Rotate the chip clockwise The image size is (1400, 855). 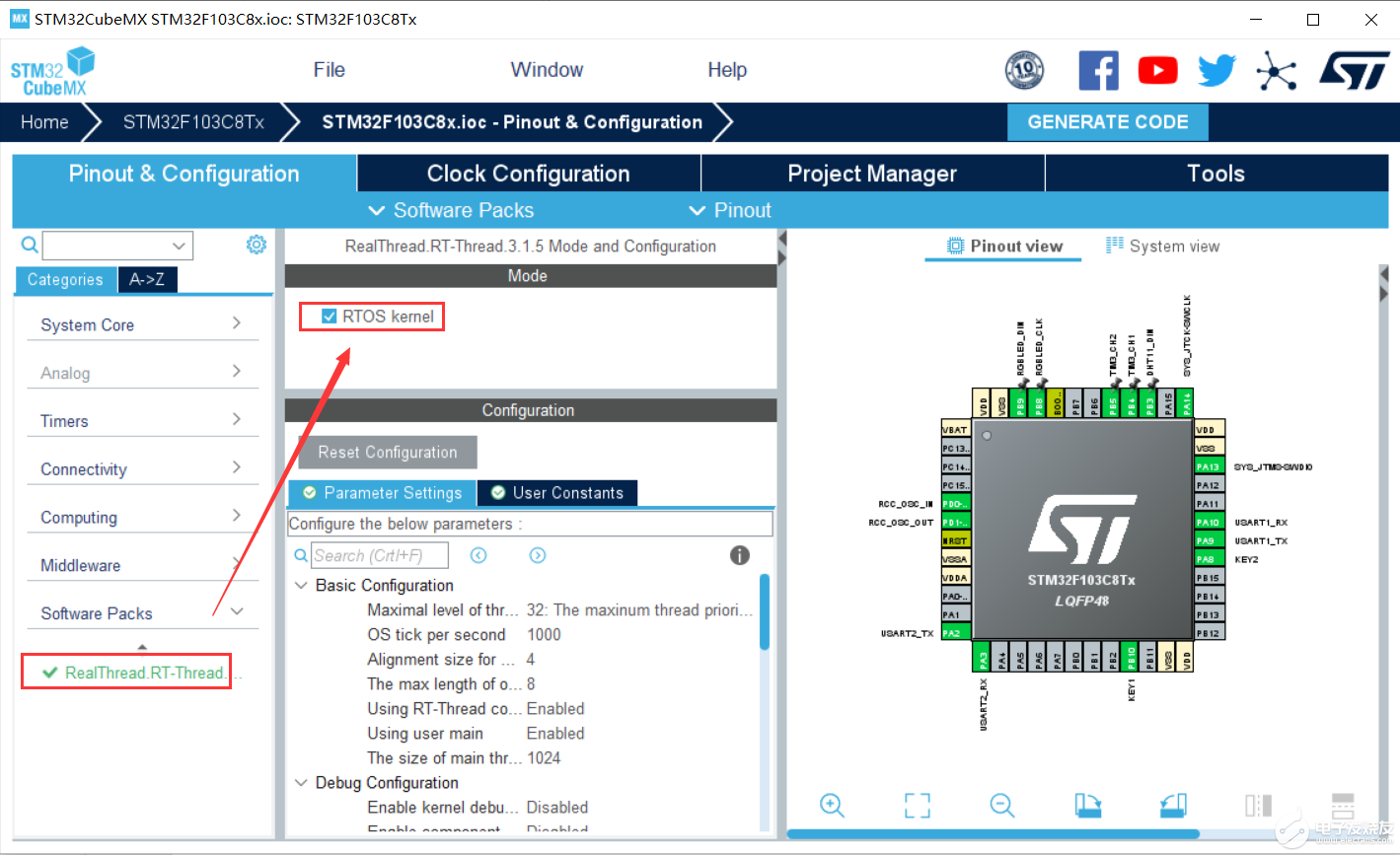click(x=1087, y=806)
